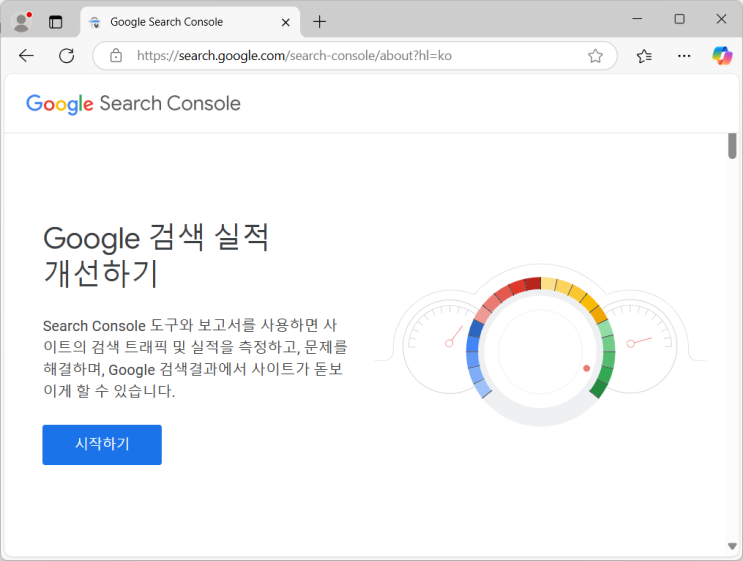Image resolution: width=743 pixels, height=561 pixels.
Task: Close the Google Search Console tab
Action: tap(285, 22)
